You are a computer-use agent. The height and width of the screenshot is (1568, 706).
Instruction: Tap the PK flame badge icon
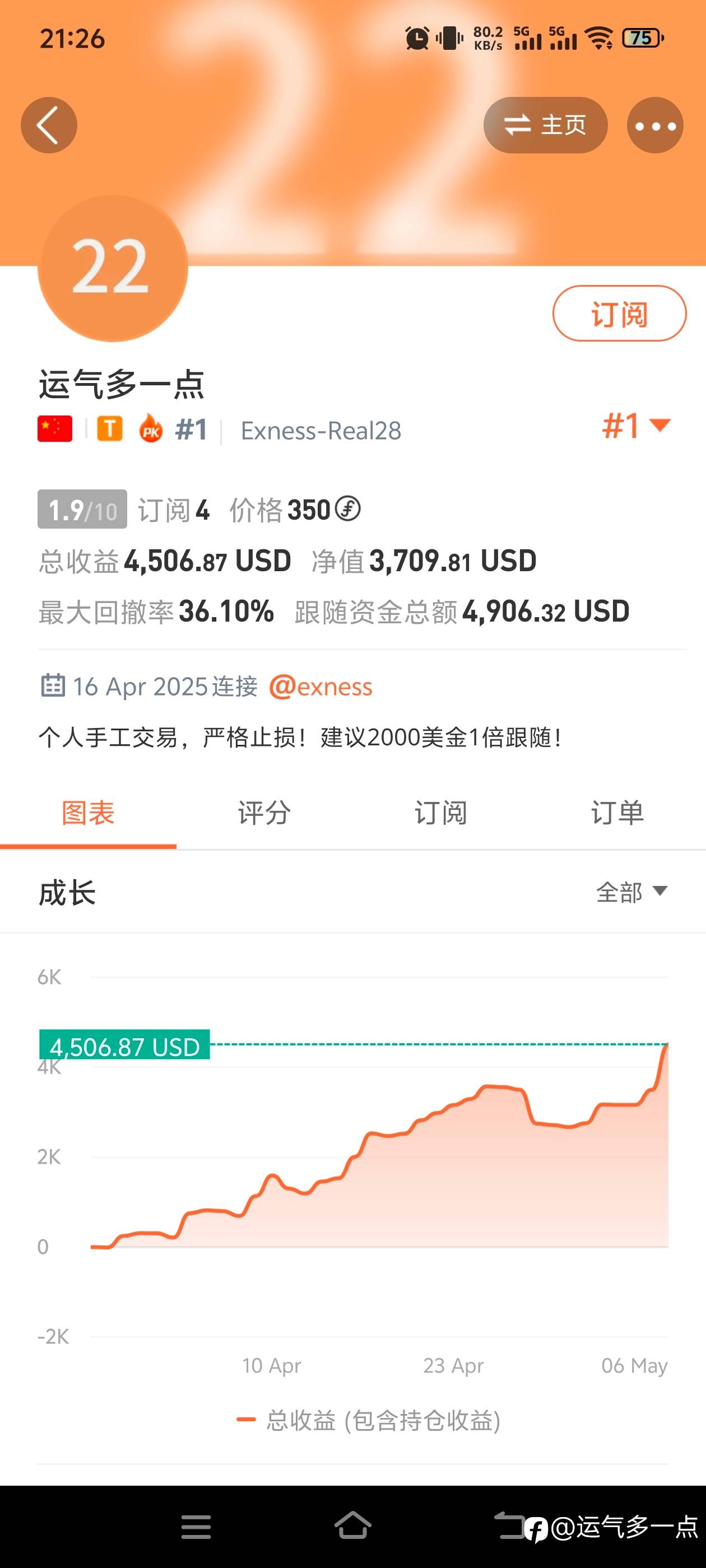(151, 429)
